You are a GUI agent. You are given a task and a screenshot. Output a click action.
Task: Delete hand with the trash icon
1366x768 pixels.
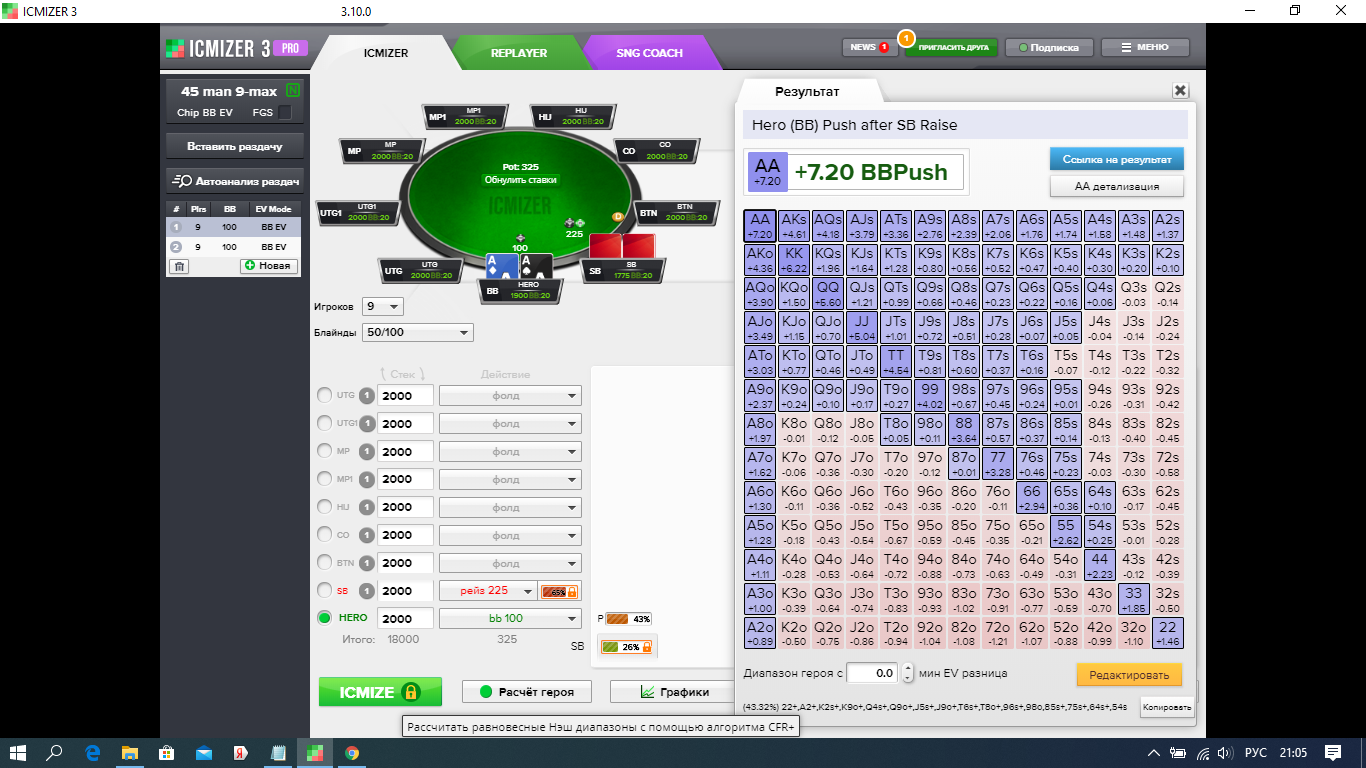point(178,266)
